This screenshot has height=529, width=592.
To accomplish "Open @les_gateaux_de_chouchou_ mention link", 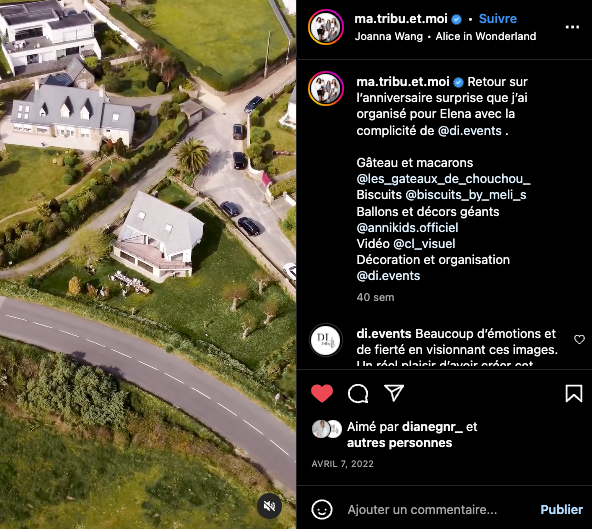I will tap(443, 179).
